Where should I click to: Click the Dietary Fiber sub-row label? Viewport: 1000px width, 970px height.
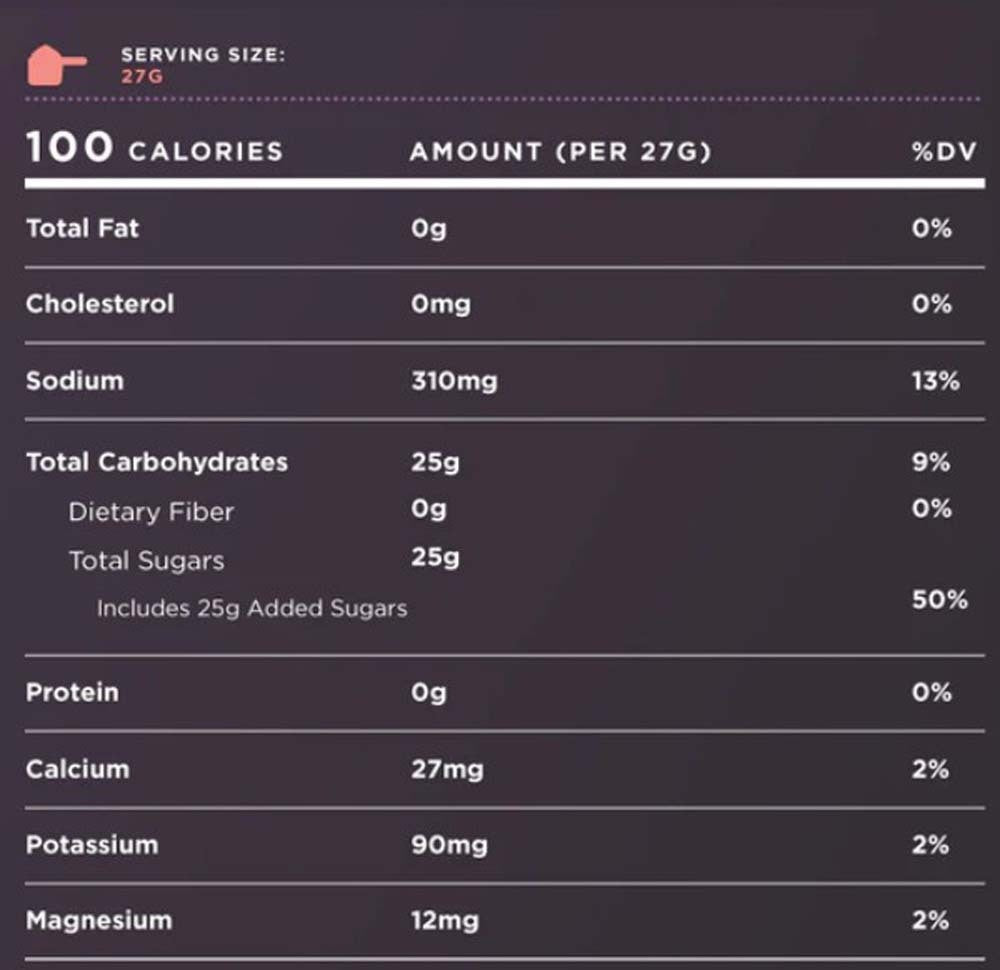(151, 512)
